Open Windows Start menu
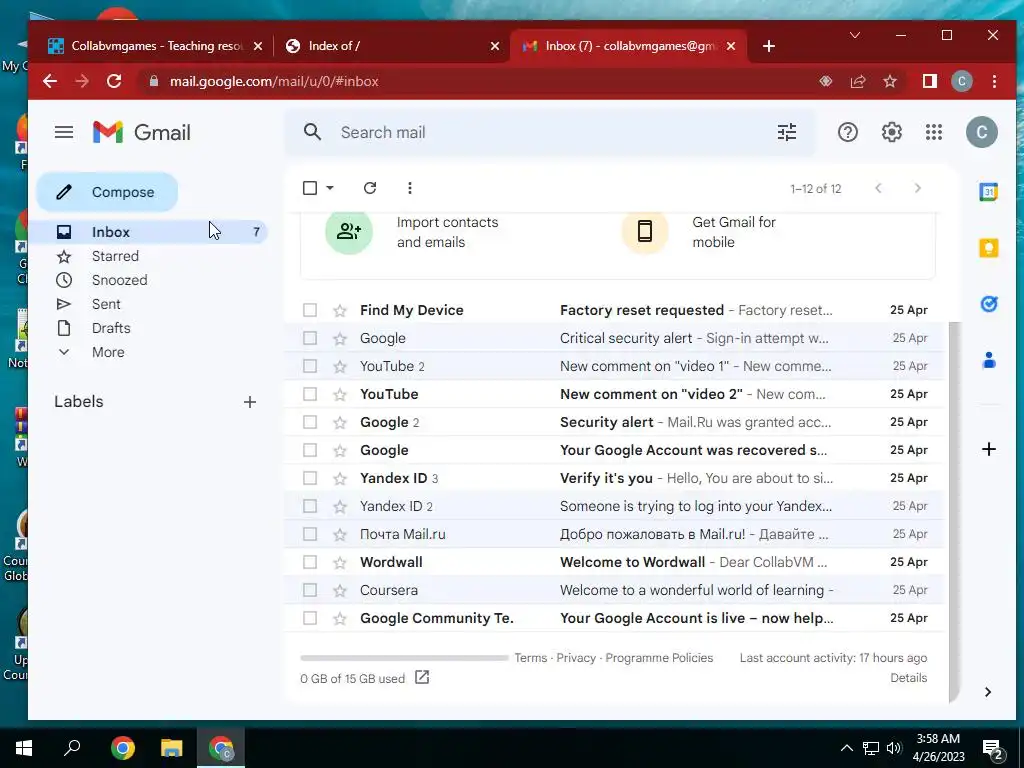Image resolution: width=1024 pixels, height=768 pixels. click(x=24, y=748)
